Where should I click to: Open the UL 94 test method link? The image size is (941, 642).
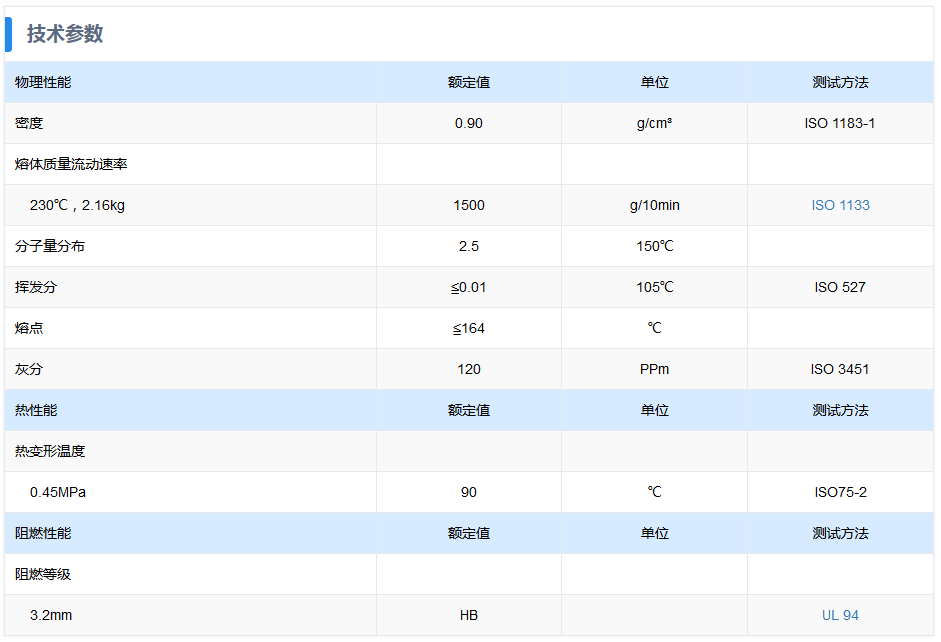point(840,615)
